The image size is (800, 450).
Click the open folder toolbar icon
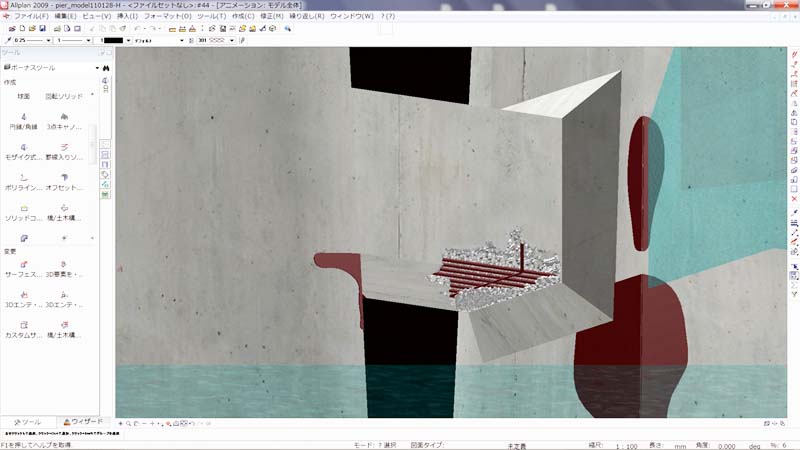32,29
